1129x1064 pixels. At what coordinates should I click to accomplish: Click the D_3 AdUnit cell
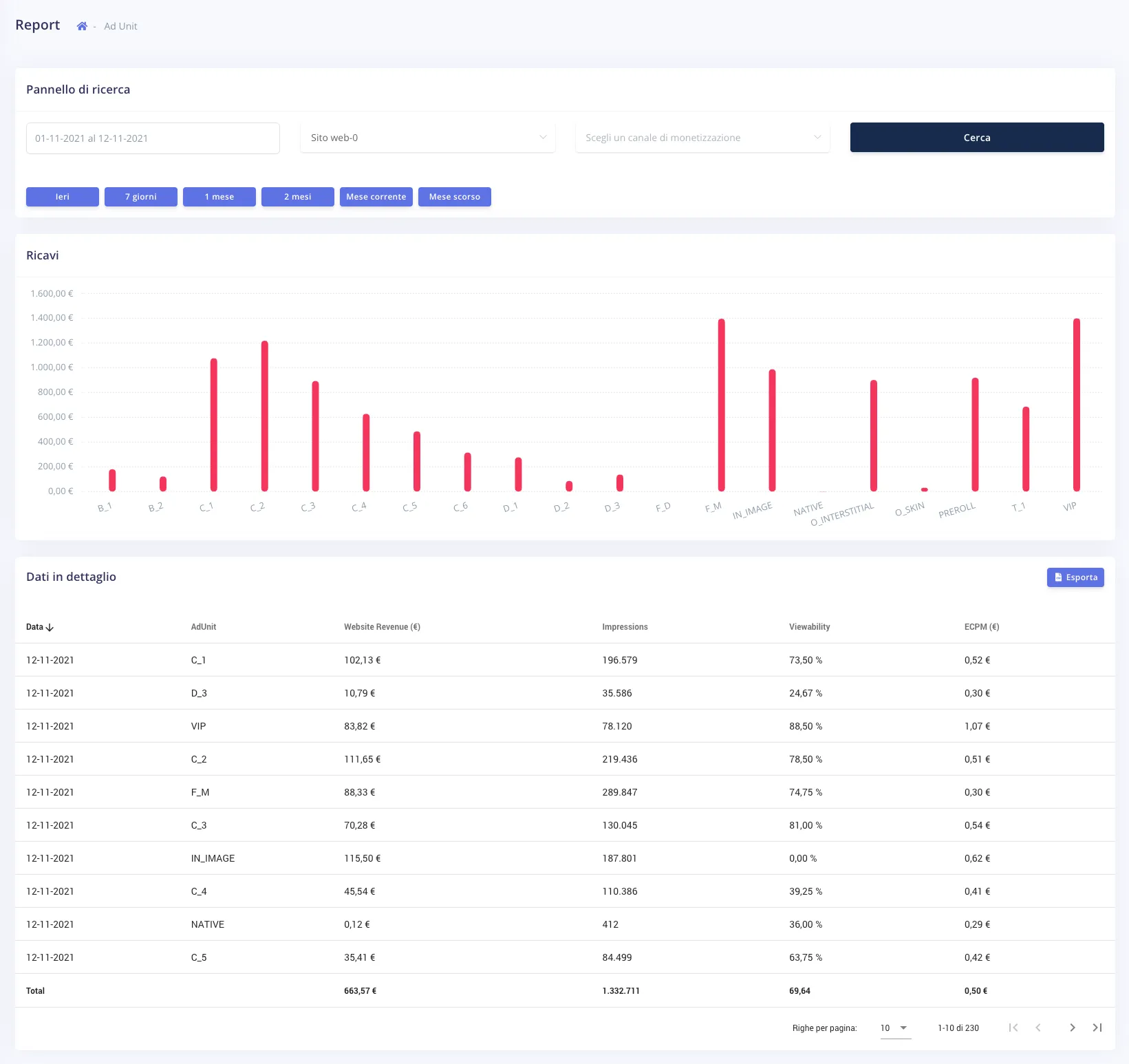click(x=199, y=693)
